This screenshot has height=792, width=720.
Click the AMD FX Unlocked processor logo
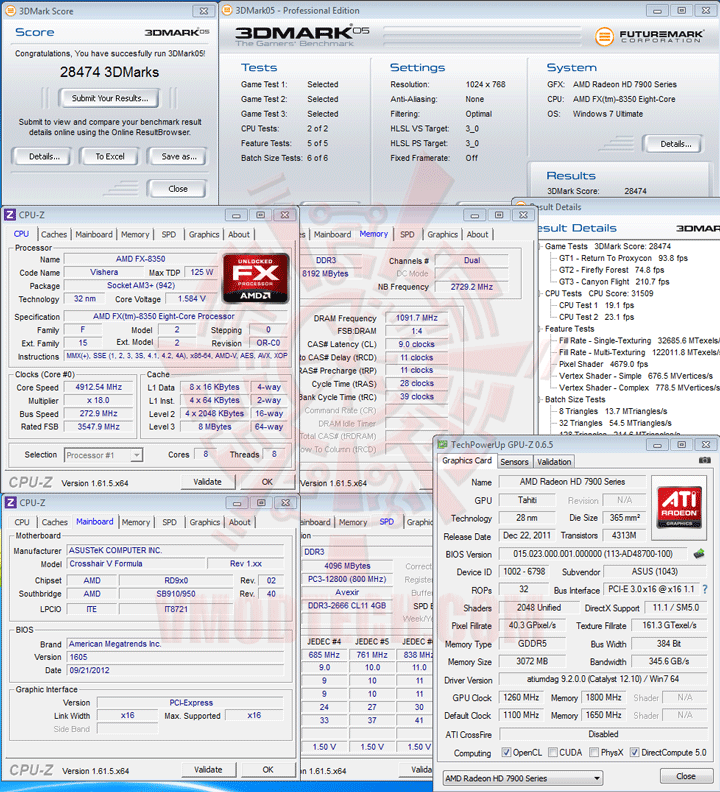point(256,278)
